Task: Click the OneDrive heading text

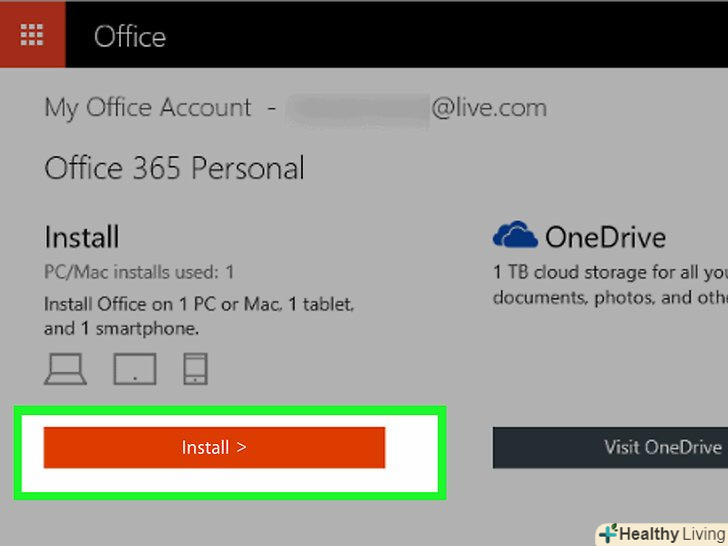Action: [x=605, y=238]
